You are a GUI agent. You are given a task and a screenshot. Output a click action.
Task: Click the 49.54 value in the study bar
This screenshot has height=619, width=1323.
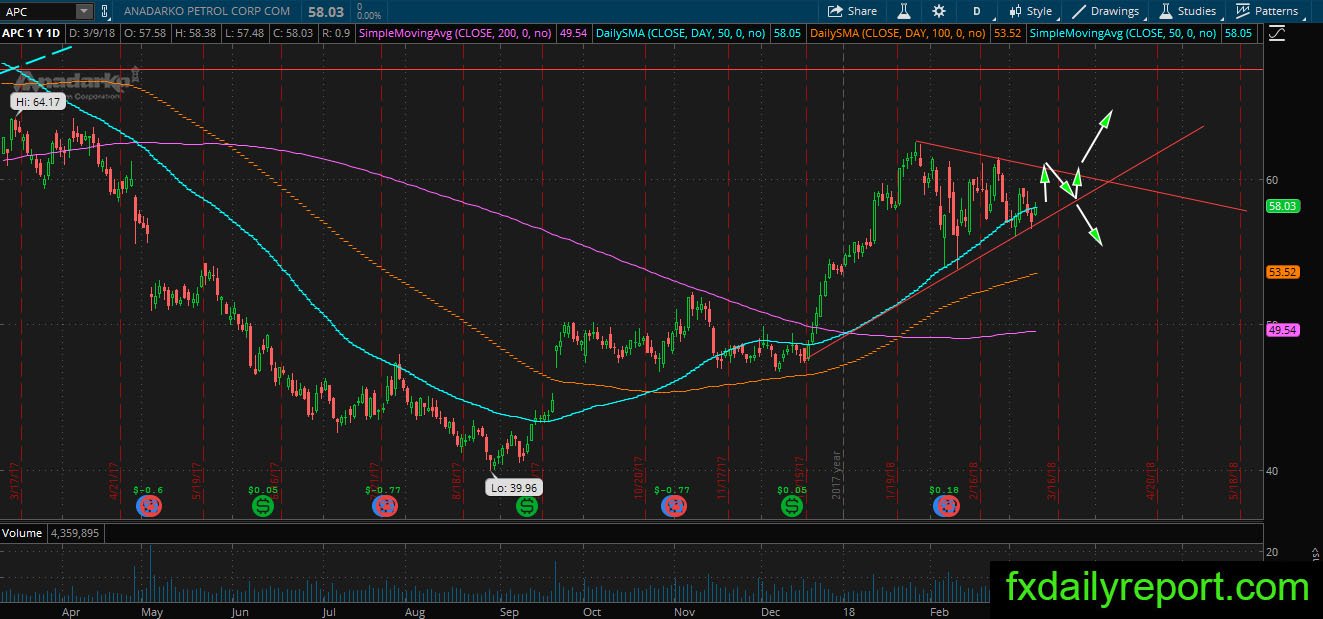(x=574, y=33)
